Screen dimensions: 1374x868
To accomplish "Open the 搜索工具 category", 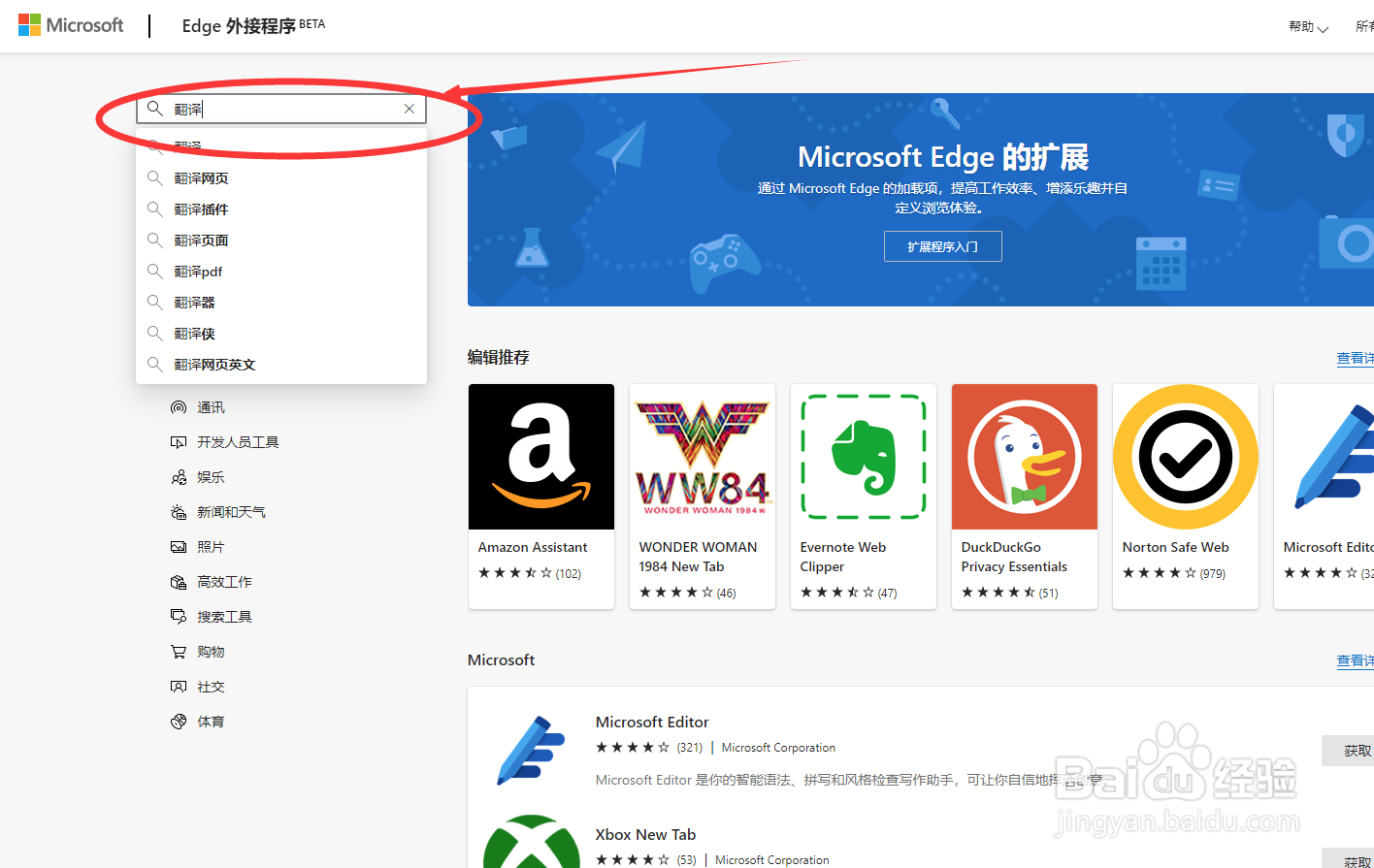I will [224, 617].
